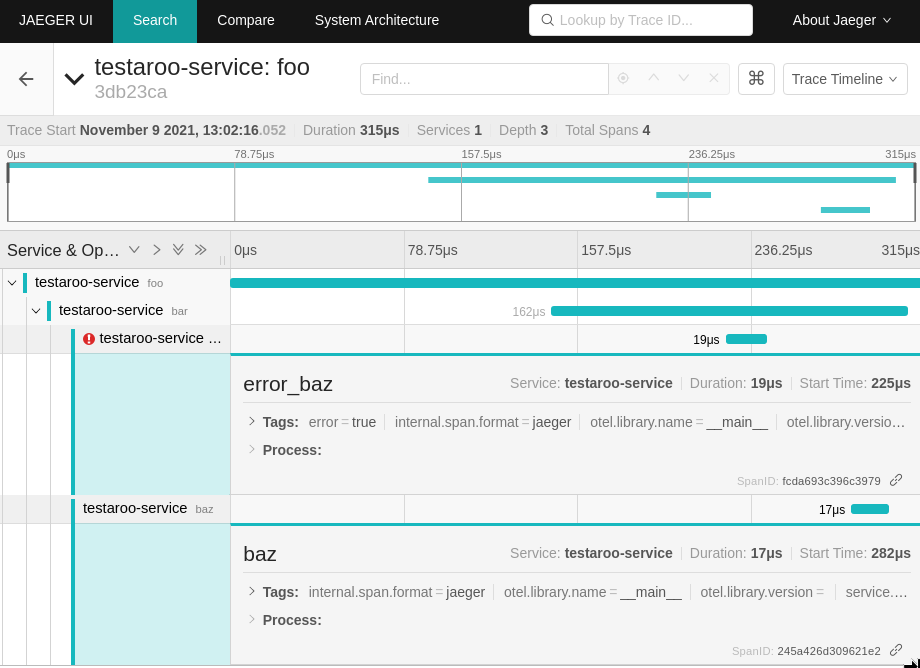The width and height of the screenshot is (920, 668).
Task: Jump to next search result arrow
Action: (684, 78)
